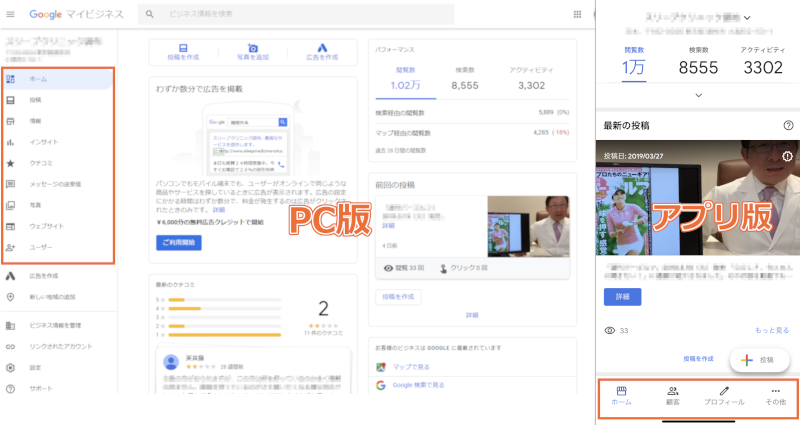Tap 顧客 in app bottom navigation
This screenshot has height=425, width=800.
[x=672, y=395]
